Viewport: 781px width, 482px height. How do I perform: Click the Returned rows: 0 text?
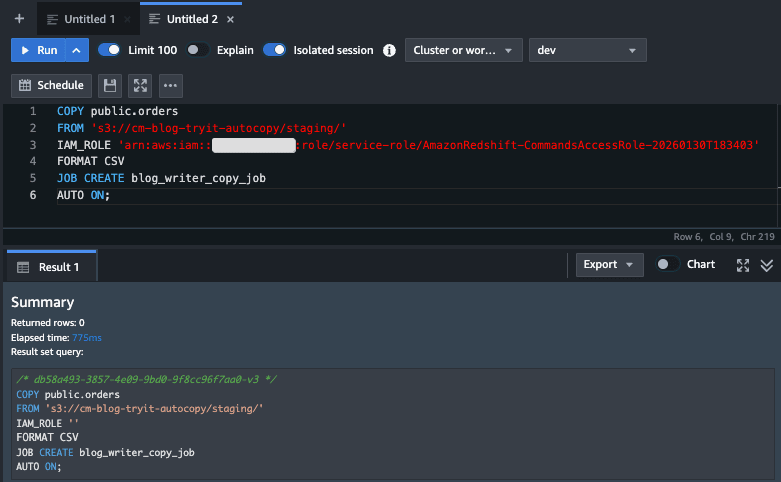point(48,323)
